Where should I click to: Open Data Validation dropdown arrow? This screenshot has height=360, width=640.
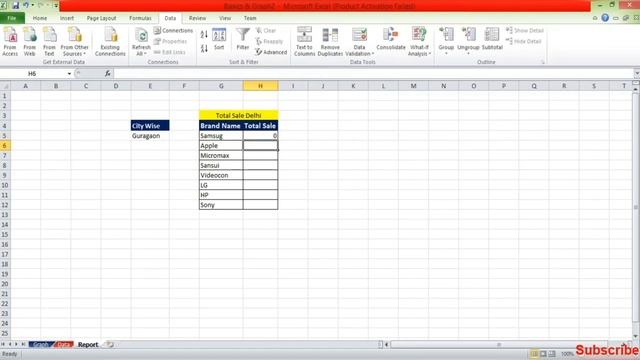[x=373, y=54]
